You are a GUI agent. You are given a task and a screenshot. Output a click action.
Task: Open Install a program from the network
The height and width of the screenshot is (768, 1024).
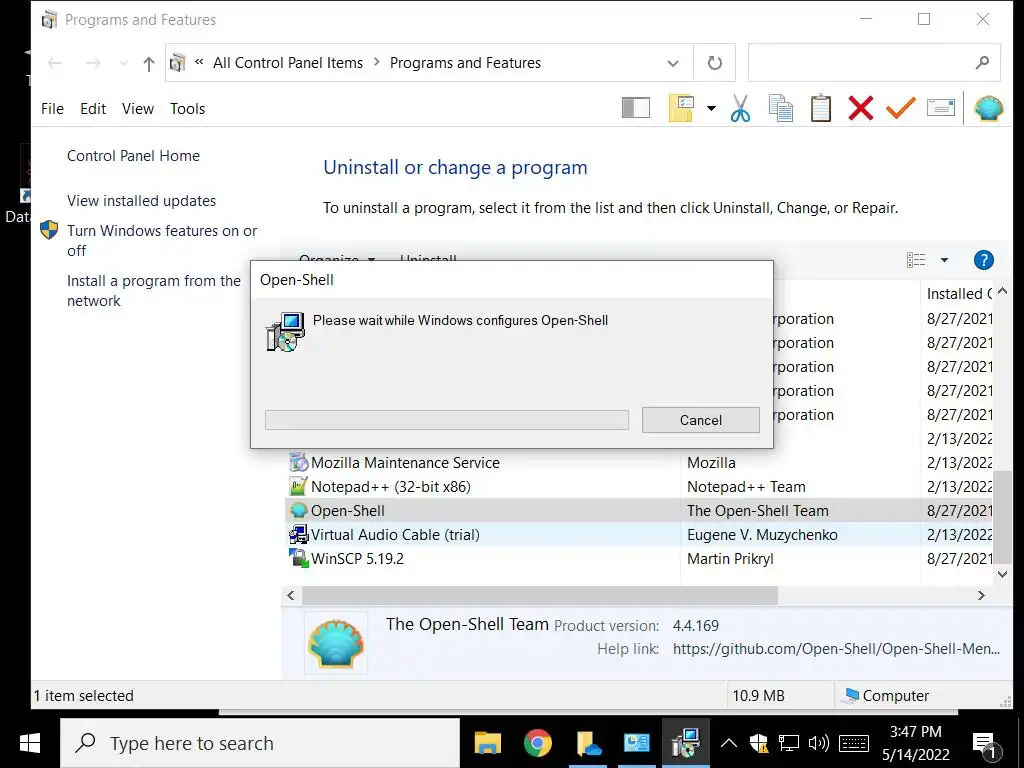click(x=153, y=291)
